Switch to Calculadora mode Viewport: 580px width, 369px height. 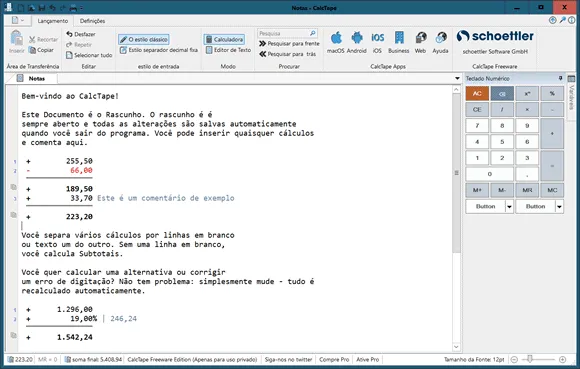tap(225, 39)
